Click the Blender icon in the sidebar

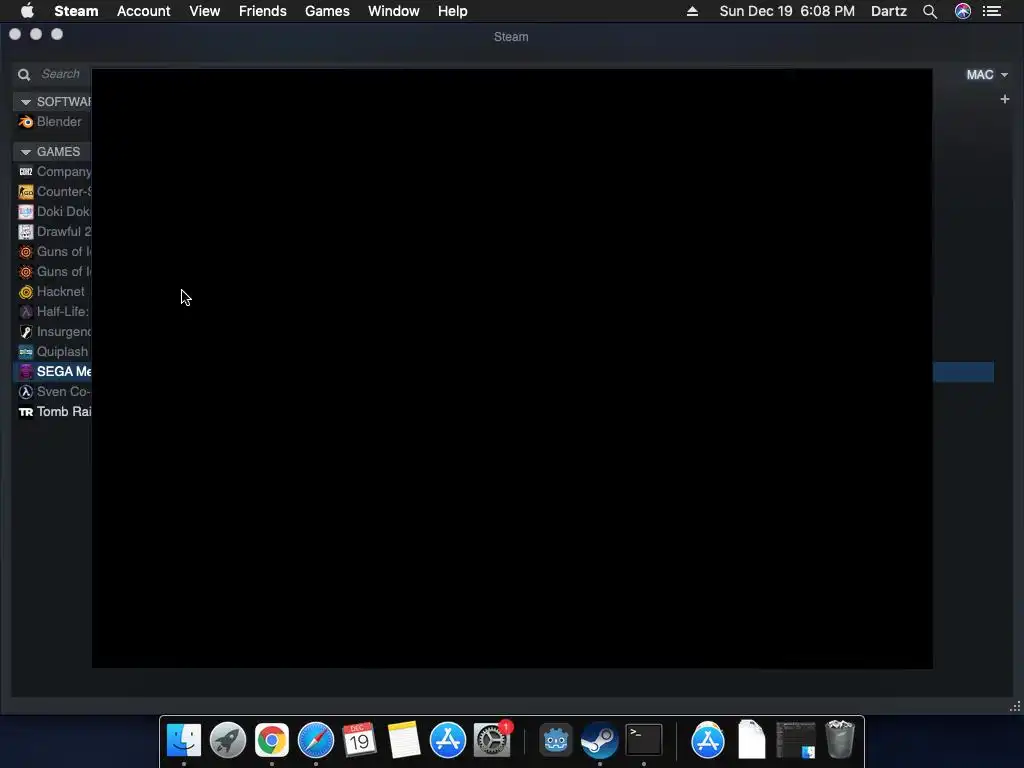tap(25, 122)
